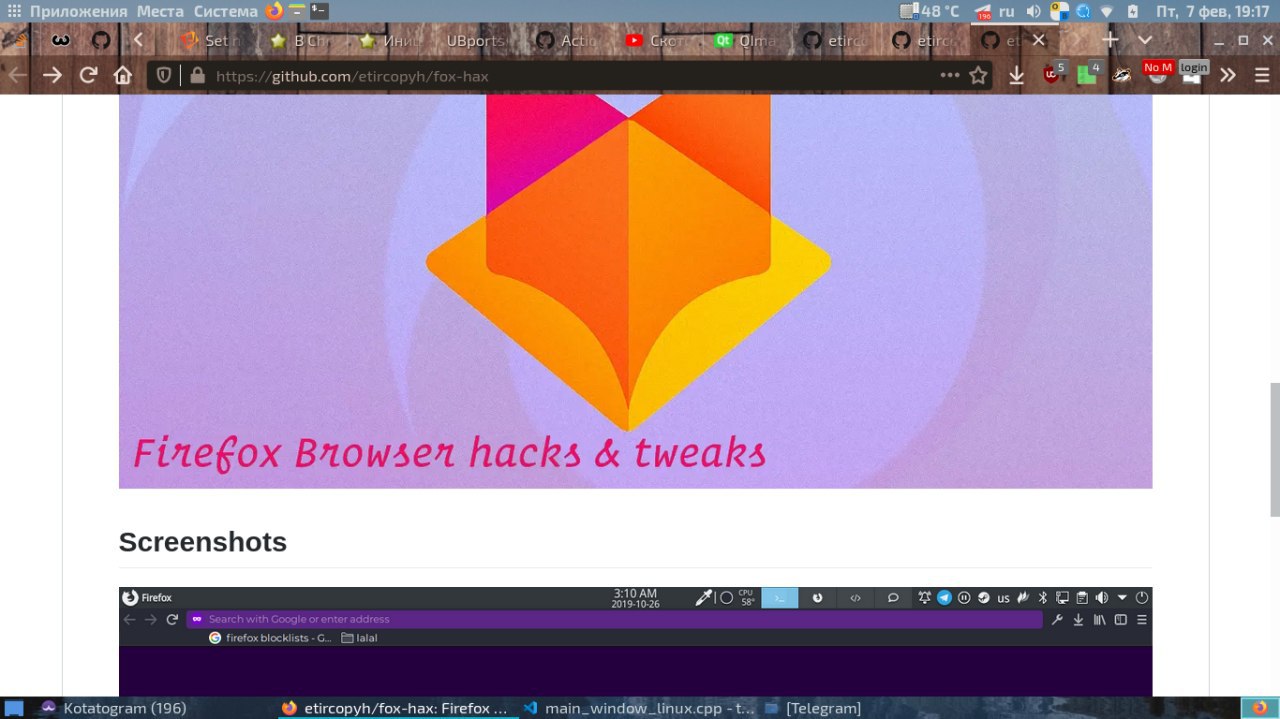Open a new tab with plus button
The image size is (1280, 719).
click(x=1110, y=40)
